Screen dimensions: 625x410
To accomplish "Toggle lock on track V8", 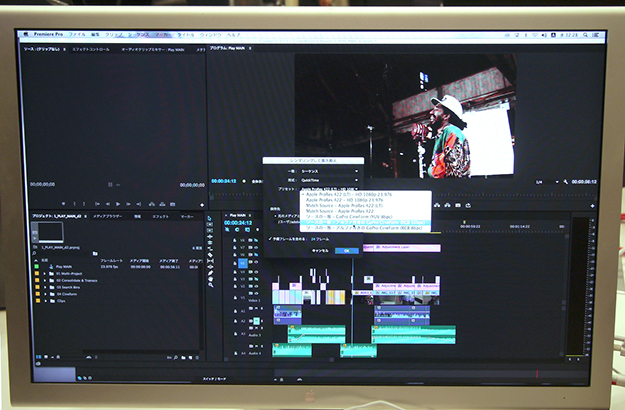I will point(235,240).
